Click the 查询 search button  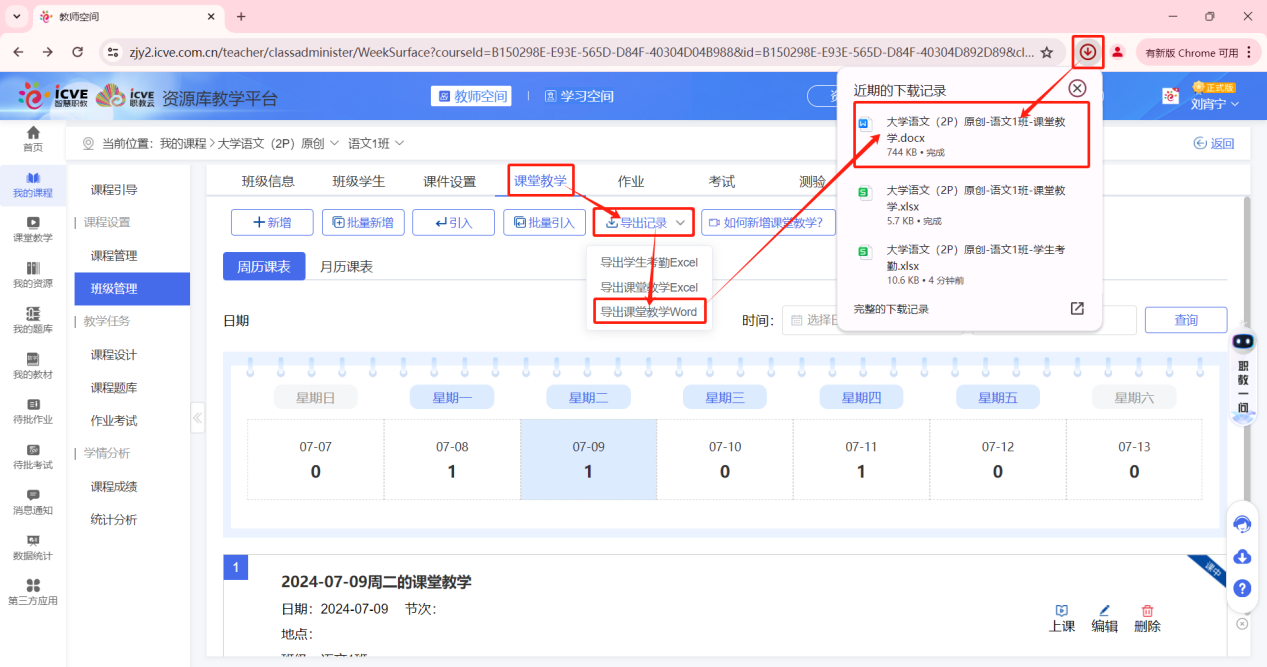coord(1185,319)
